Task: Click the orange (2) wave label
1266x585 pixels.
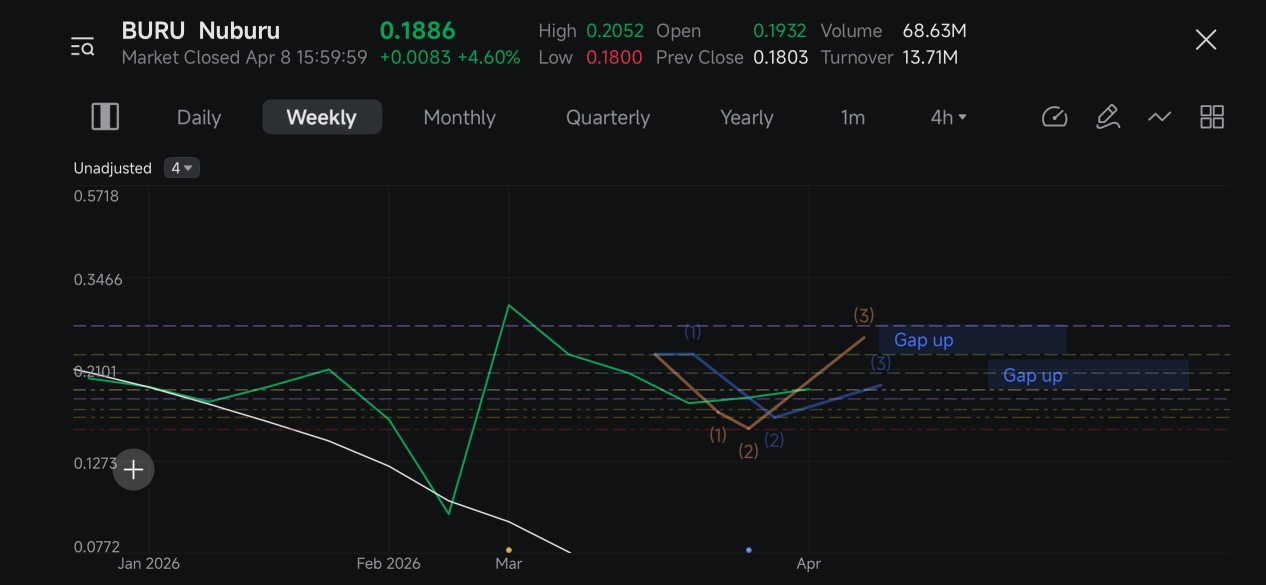Action: [x=748, y=451]
